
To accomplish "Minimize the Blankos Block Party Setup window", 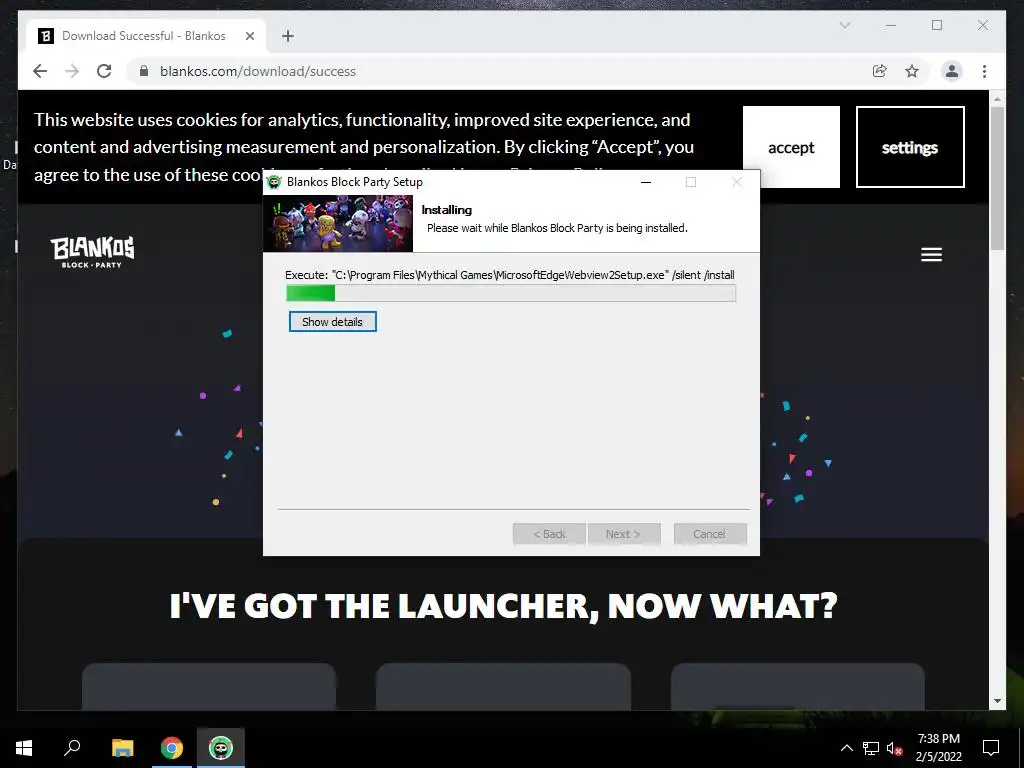I will coord(646,182).
